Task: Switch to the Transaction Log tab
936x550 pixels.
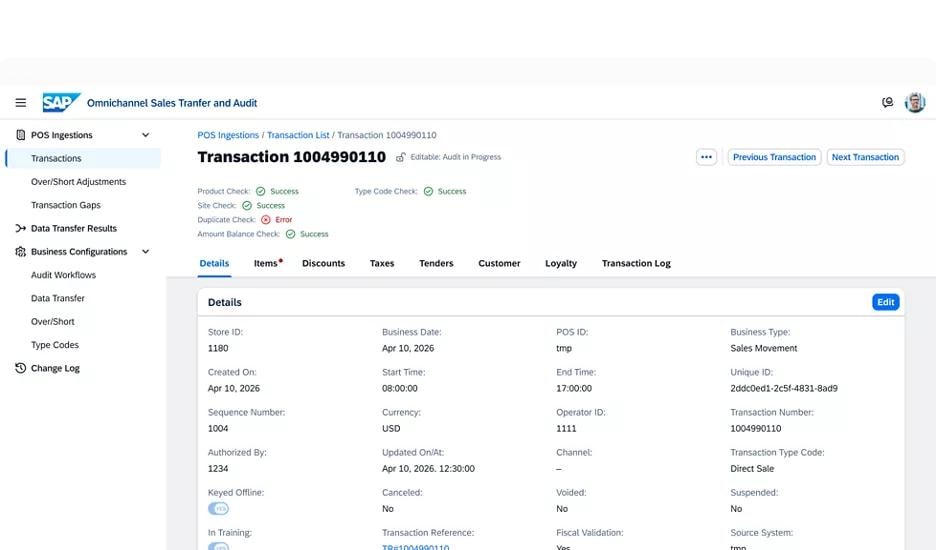Action: (636, 263)
